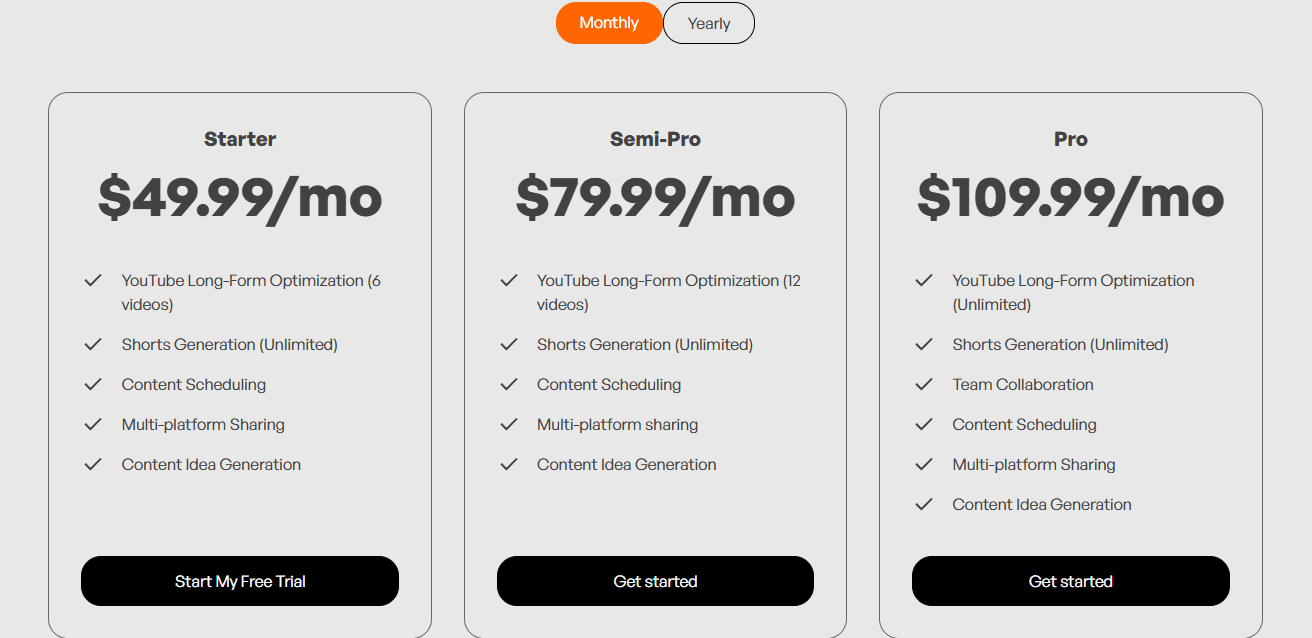Image resolution: width=1312 pixels, height=638 pixels.
Task: Click the checkmark beside Starter's Content Scheduling
Action: 93,384
